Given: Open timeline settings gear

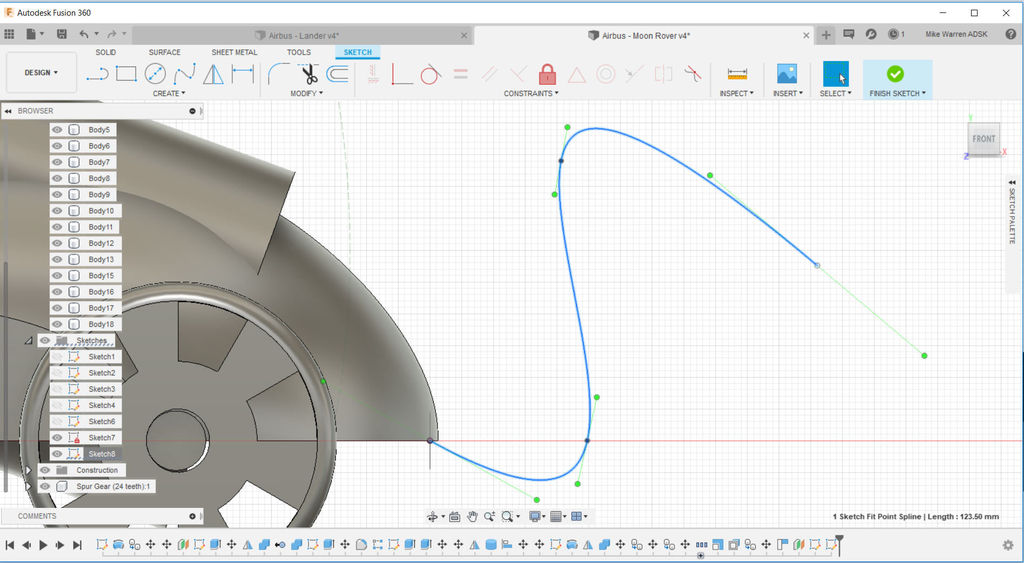Looking at the screenshot, I should pyautogui.click(x=1008, y=545).
